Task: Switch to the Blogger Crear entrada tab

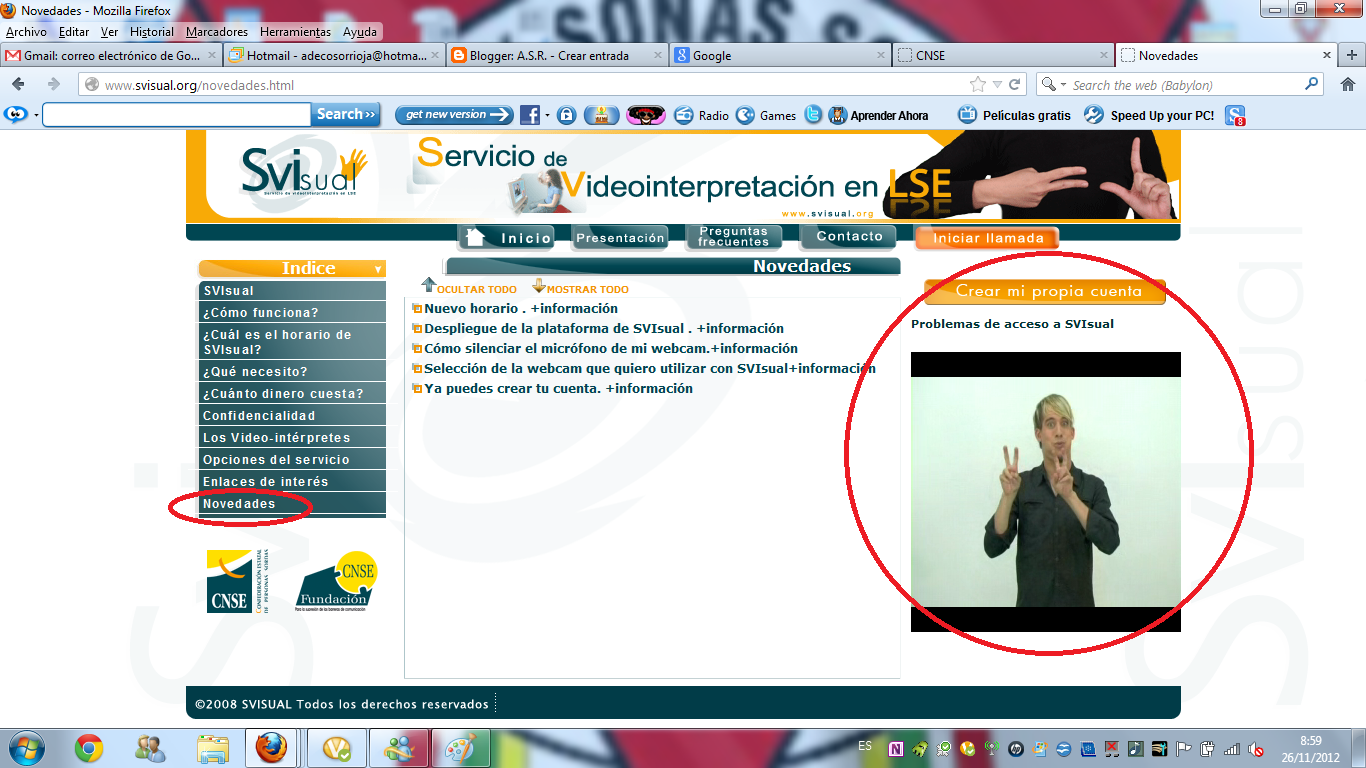Action: click(x=556, y=56)
